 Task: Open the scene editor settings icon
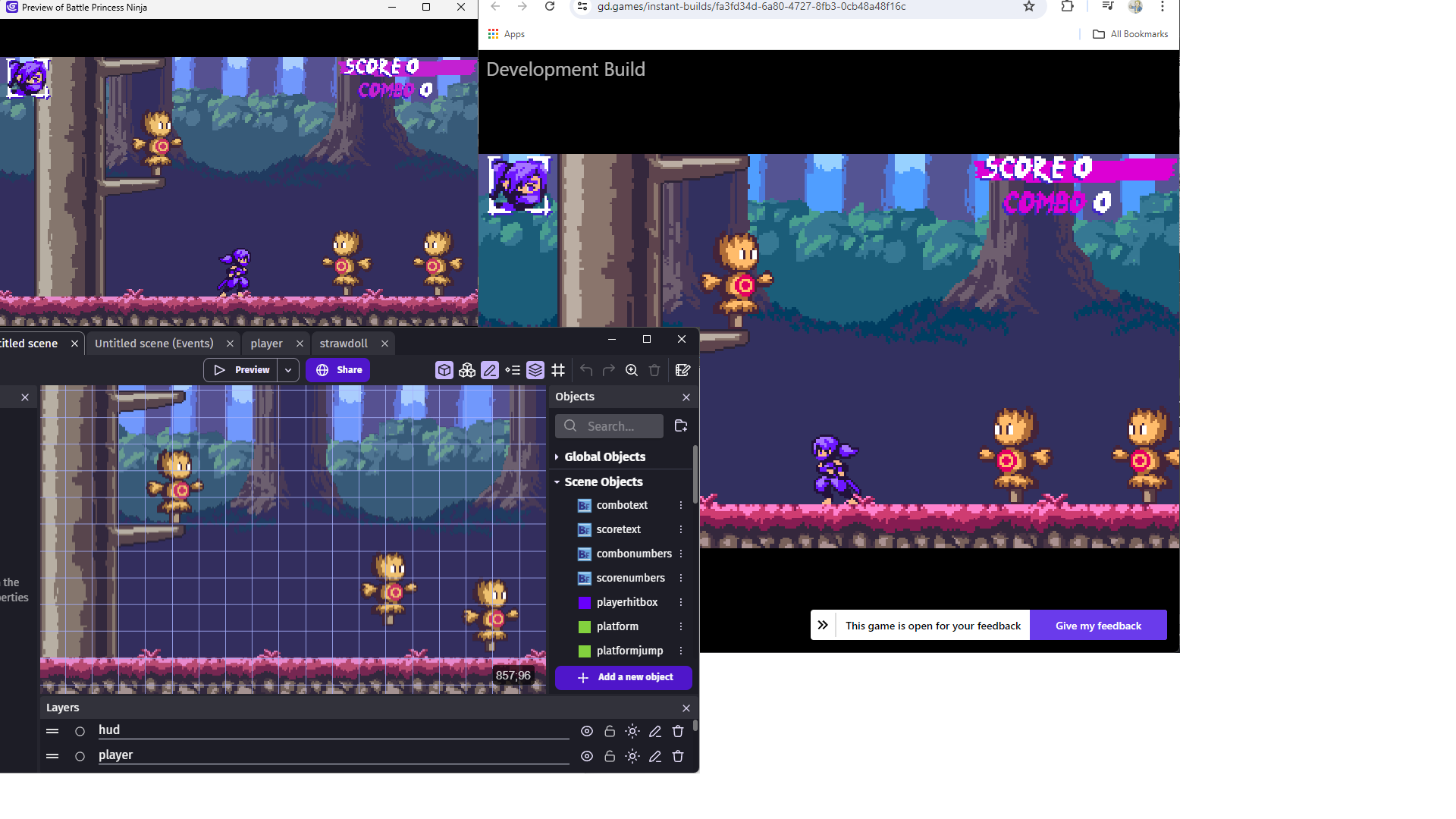point(682,370)
